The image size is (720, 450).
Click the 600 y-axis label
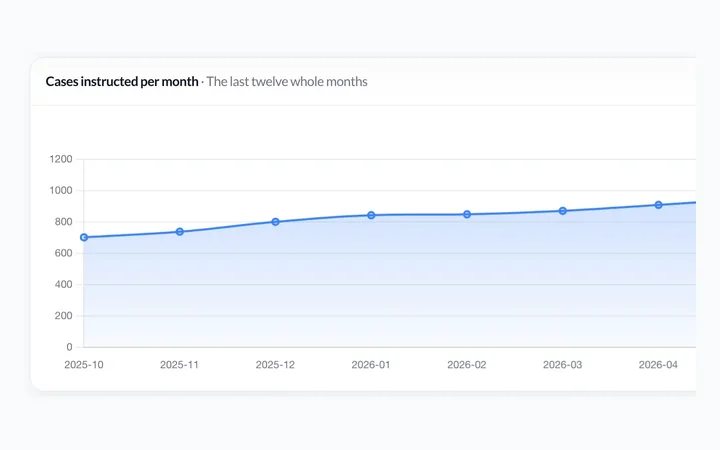pyautogui.click(x=63, y=253)
